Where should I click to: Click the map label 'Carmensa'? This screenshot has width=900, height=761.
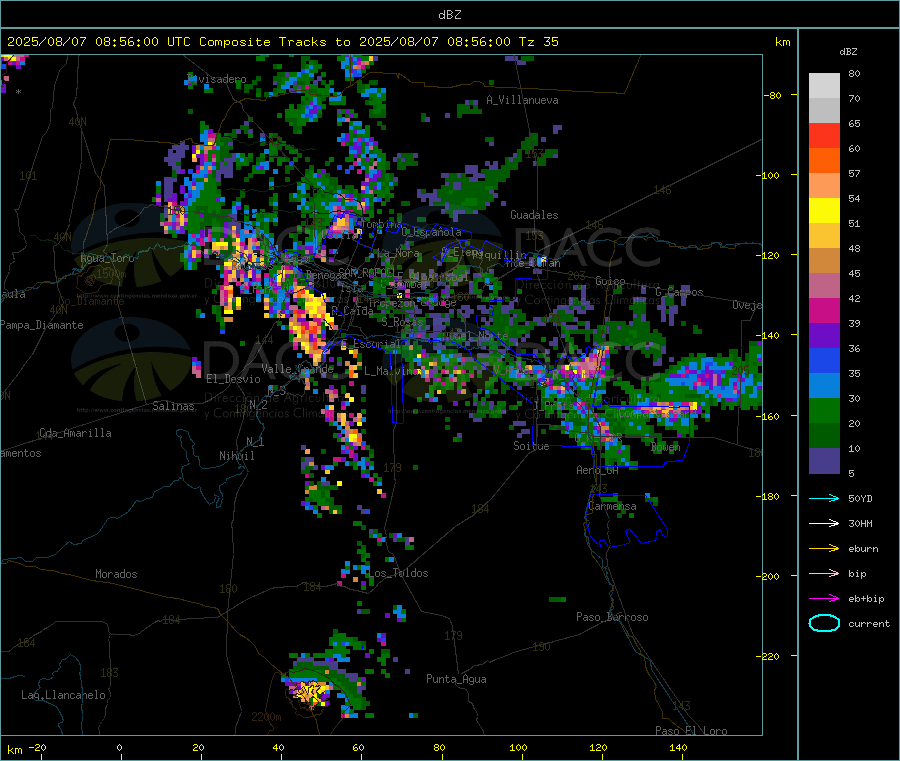click(x=612, y=506)
